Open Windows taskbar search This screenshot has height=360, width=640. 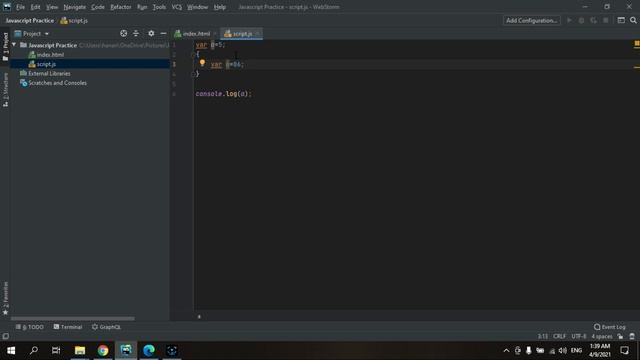pos(34,350)
